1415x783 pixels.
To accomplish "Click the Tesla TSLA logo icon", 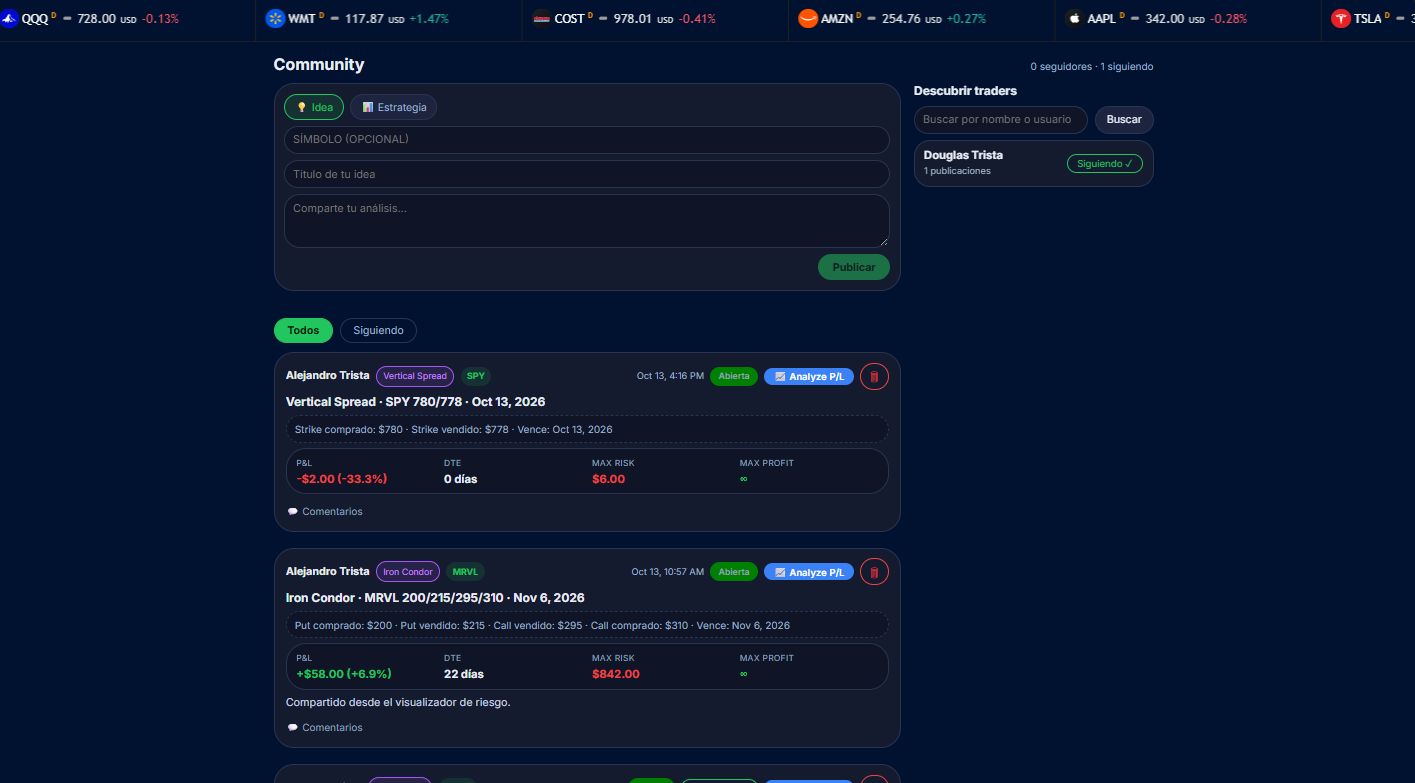I will 1340,18.
